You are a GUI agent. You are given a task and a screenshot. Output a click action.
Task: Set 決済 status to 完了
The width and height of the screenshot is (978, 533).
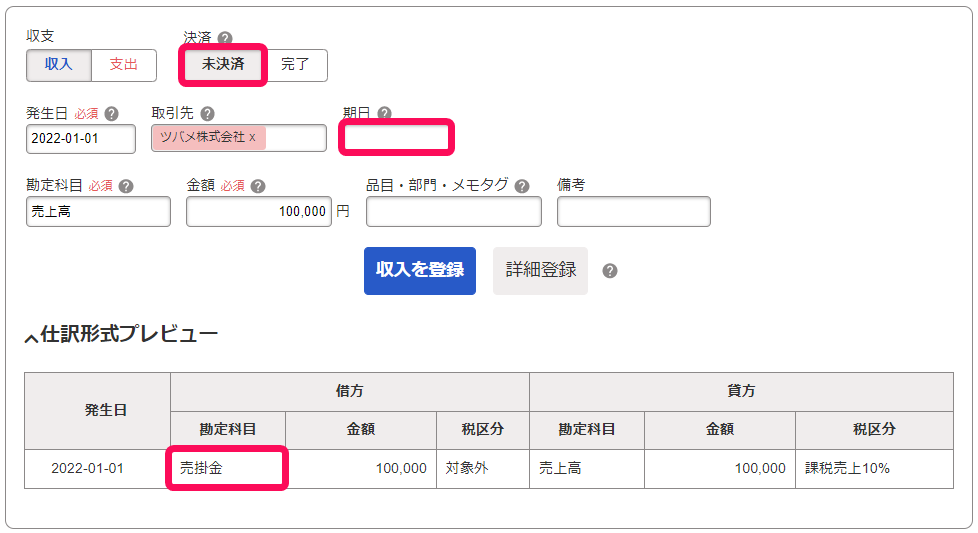tap(295, 65)
